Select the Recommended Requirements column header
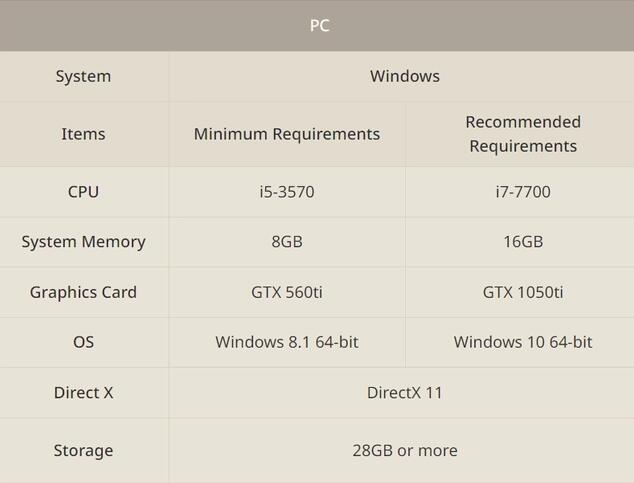Image resolution: width=634 pixels, height=483 pixels. tap(522, 134)
